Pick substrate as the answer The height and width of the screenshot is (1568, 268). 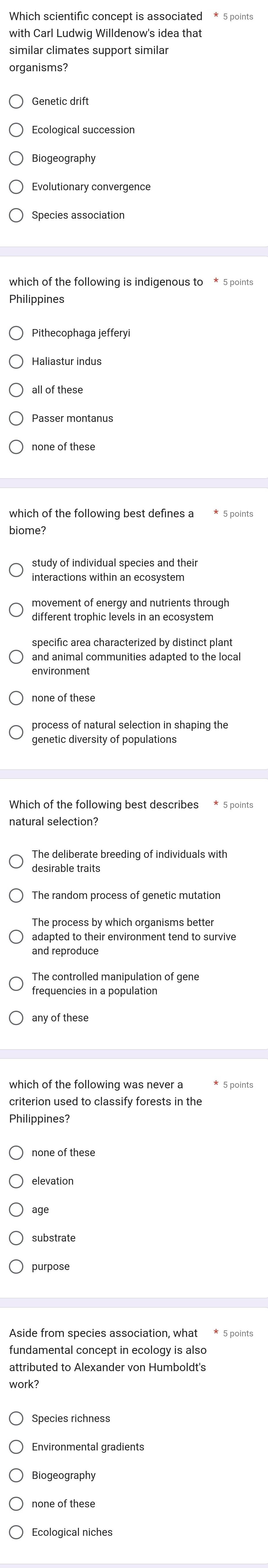(16, 1238)
